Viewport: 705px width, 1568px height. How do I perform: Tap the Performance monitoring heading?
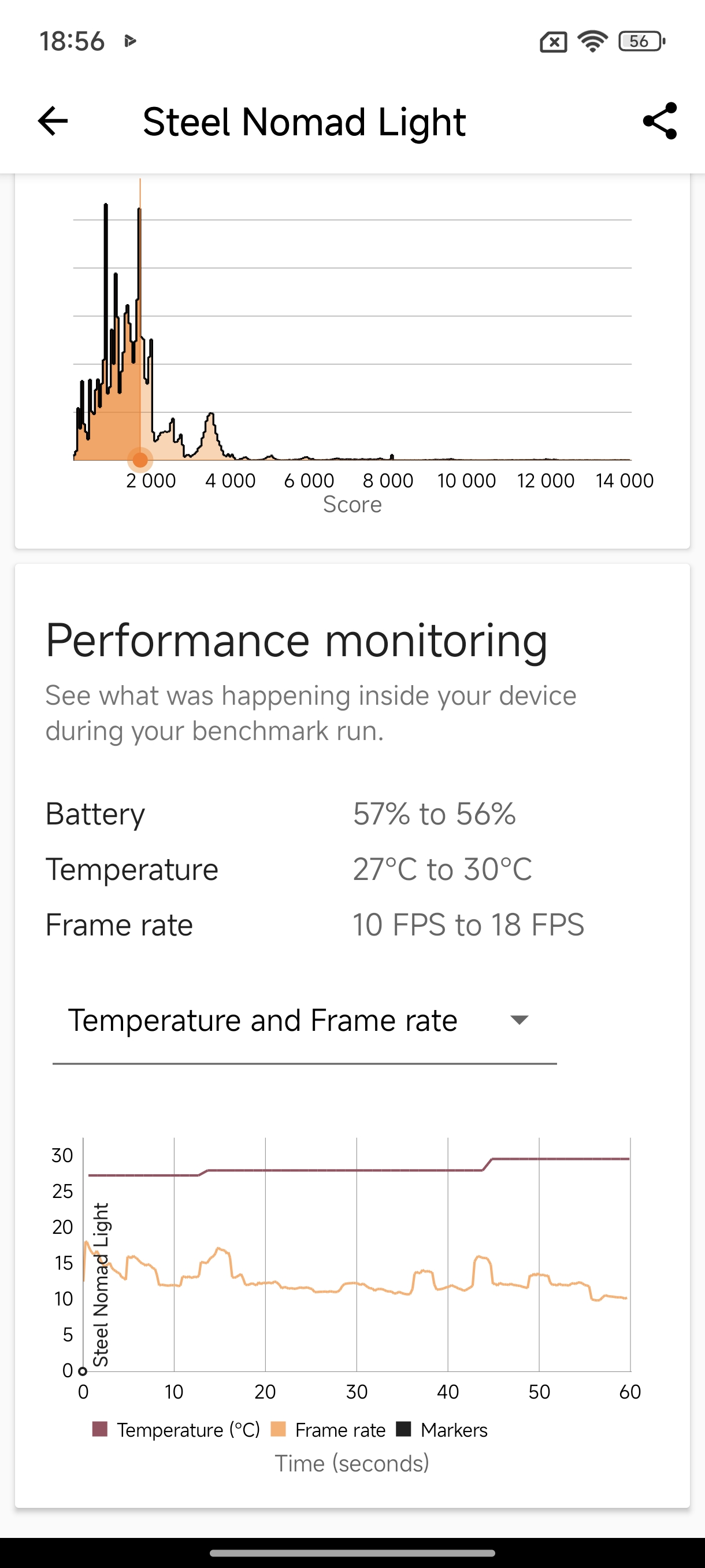click(x=296, y=641)
